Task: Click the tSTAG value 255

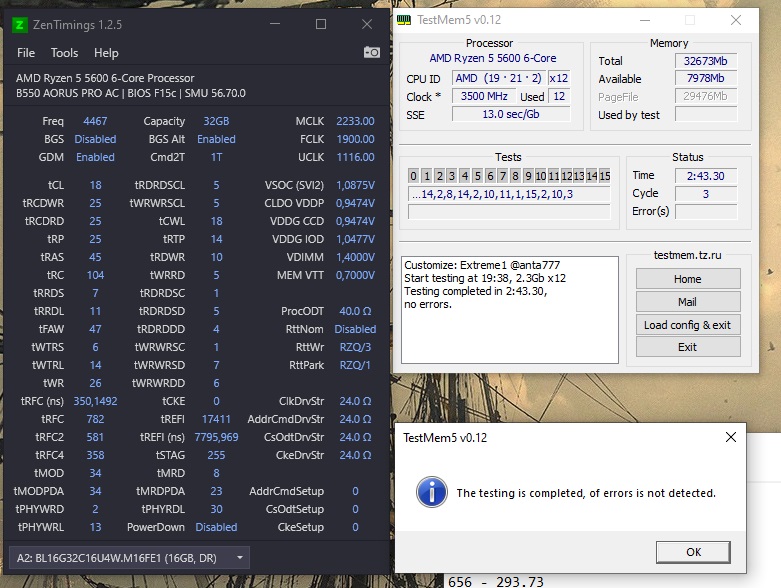Action: [x=216, y=455]
